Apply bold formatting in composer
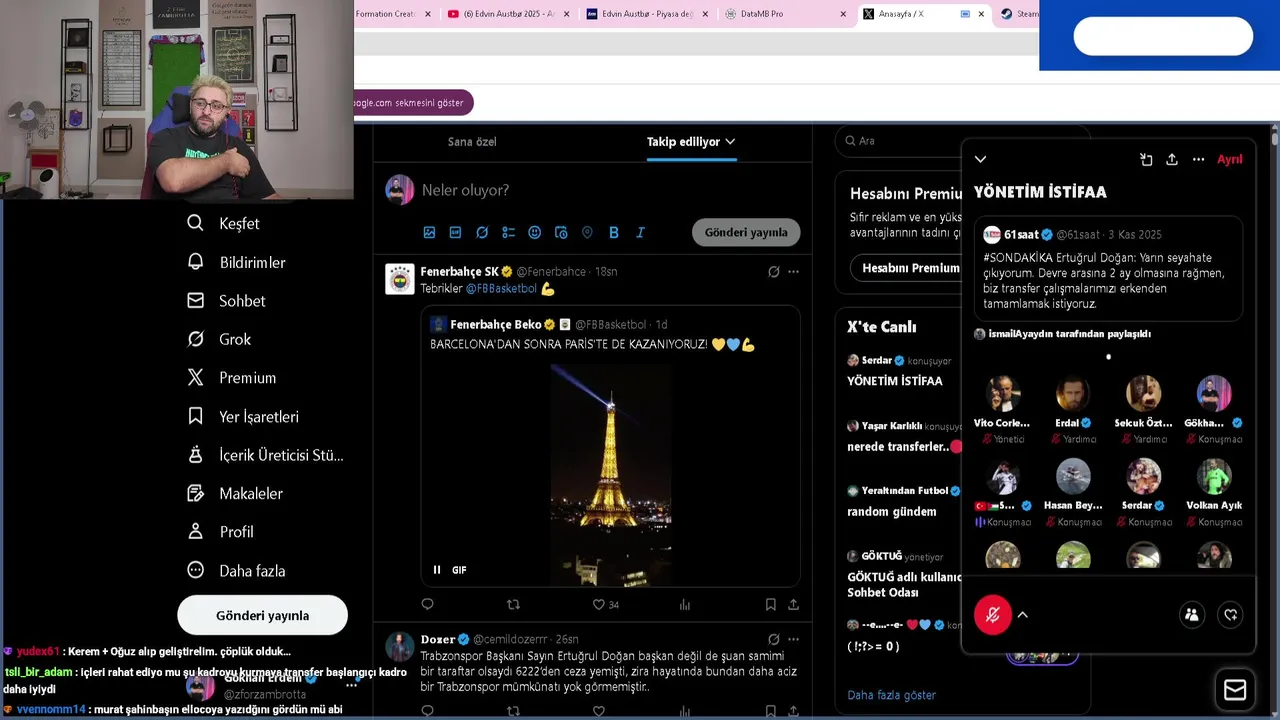The width and height of the screenshot is (1280, 720). click(613, 232)
